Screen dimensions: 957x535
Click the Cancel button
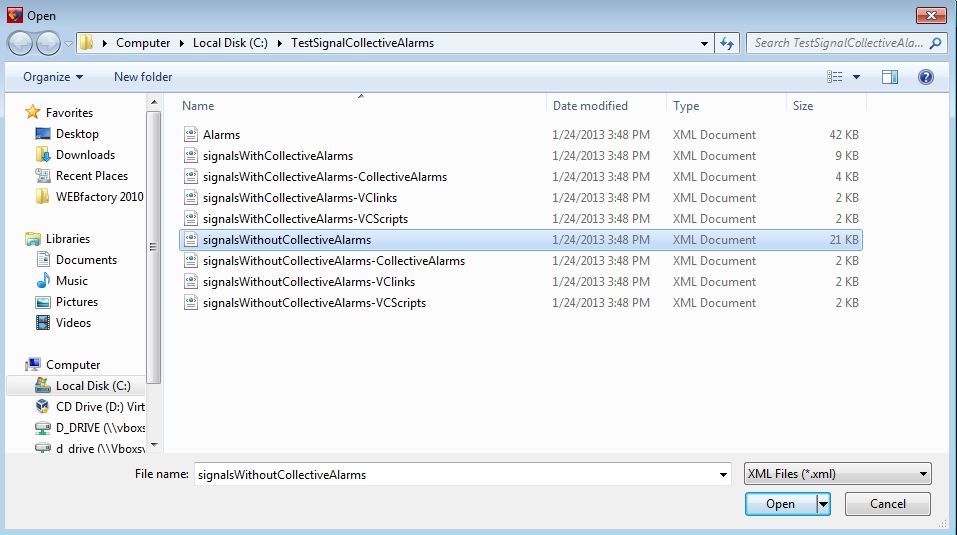pyautogui.click(x=887, y=504)
